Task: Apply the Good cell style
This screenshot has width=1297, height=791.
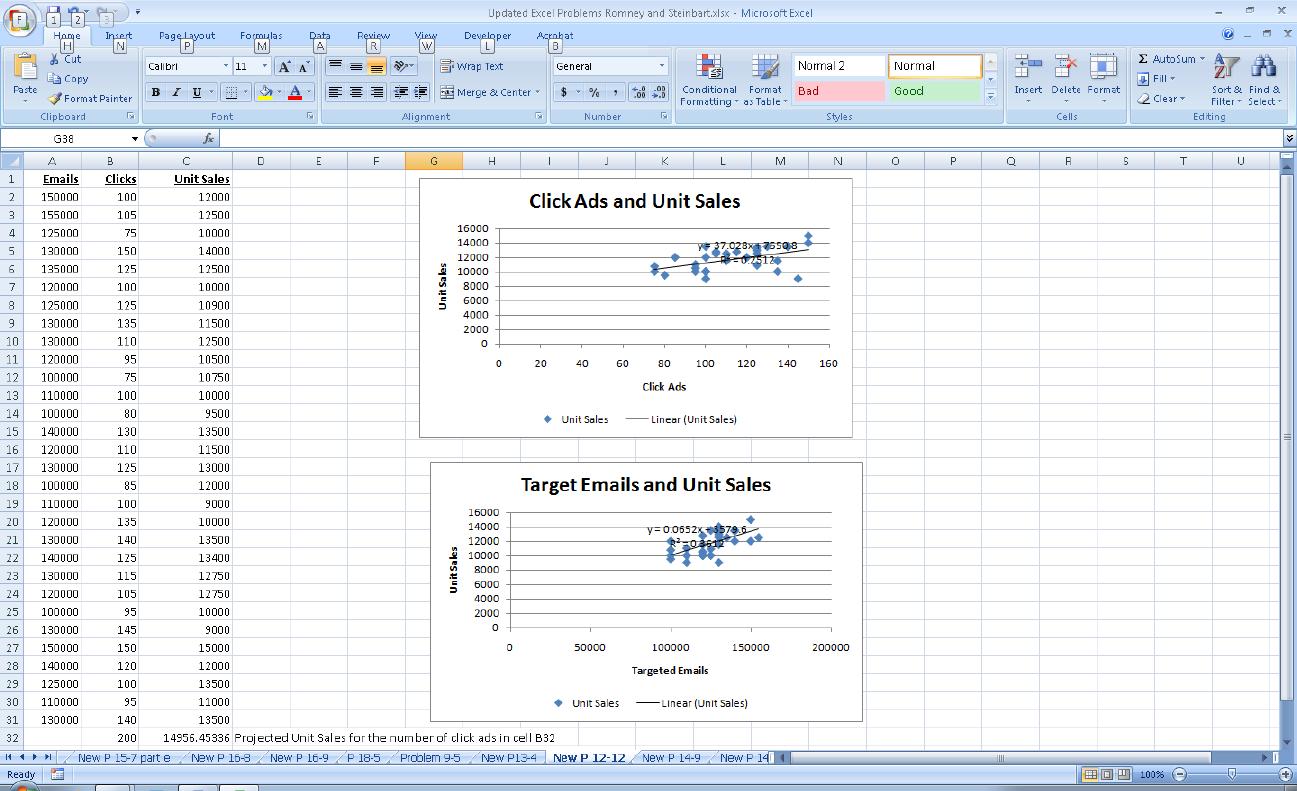Action: (x=935, y=91)
